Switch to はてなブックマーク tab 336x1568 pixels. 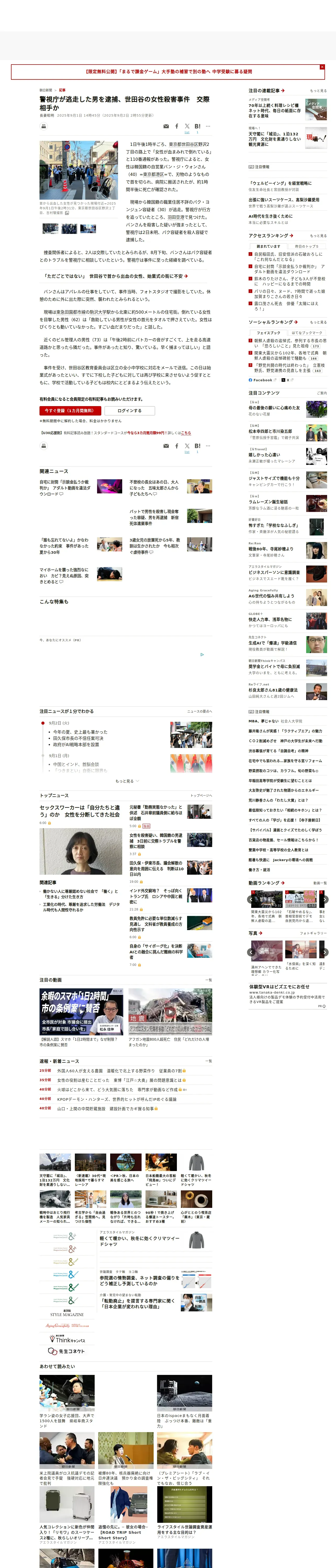307,333
